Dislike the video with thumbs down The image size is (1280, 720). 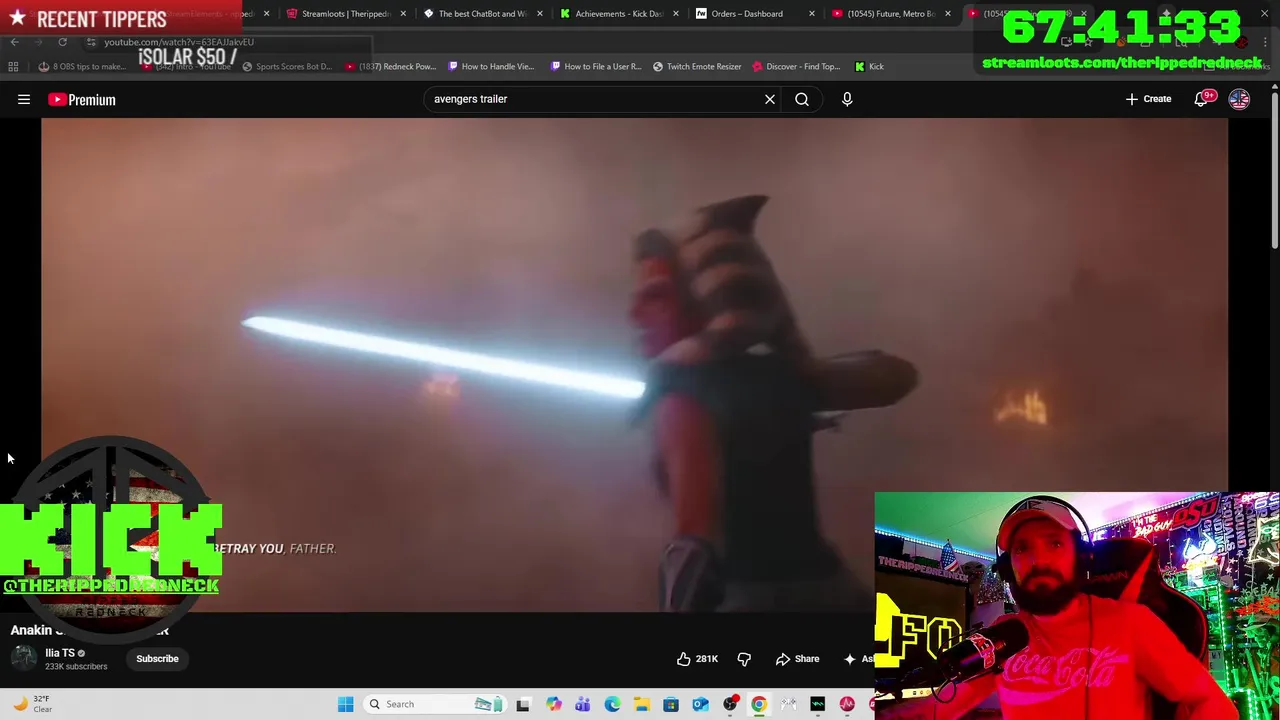tap(744, 659)
